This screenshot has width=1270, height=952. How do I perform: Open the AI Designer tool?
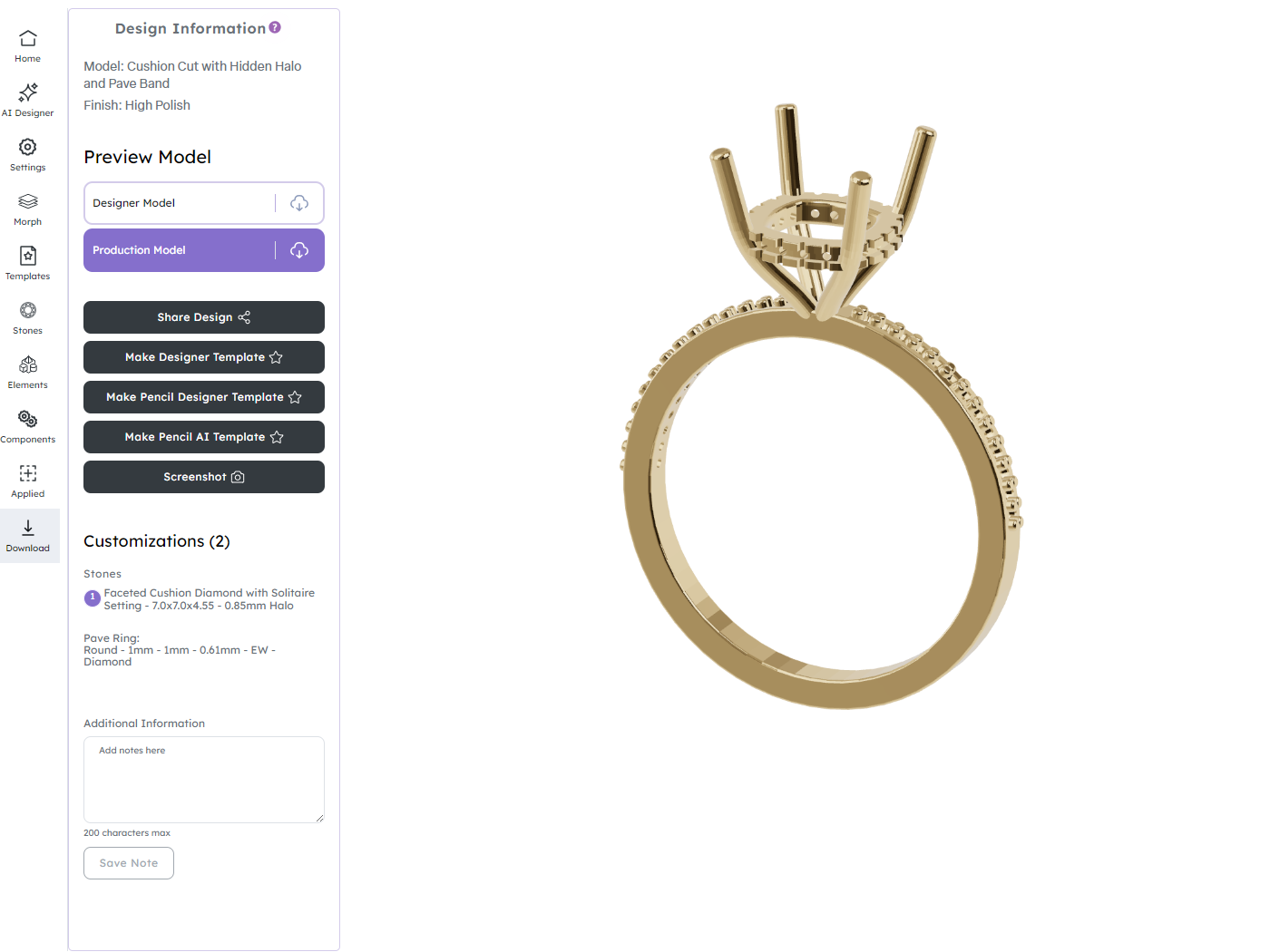click(x=28, y=101)
